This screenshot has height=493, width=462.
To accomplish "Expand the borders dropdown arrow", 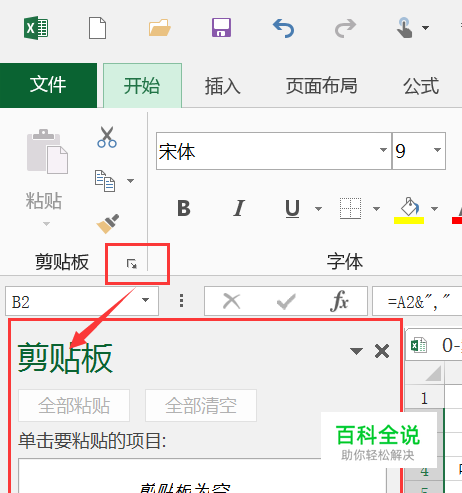I will point(376,209).
